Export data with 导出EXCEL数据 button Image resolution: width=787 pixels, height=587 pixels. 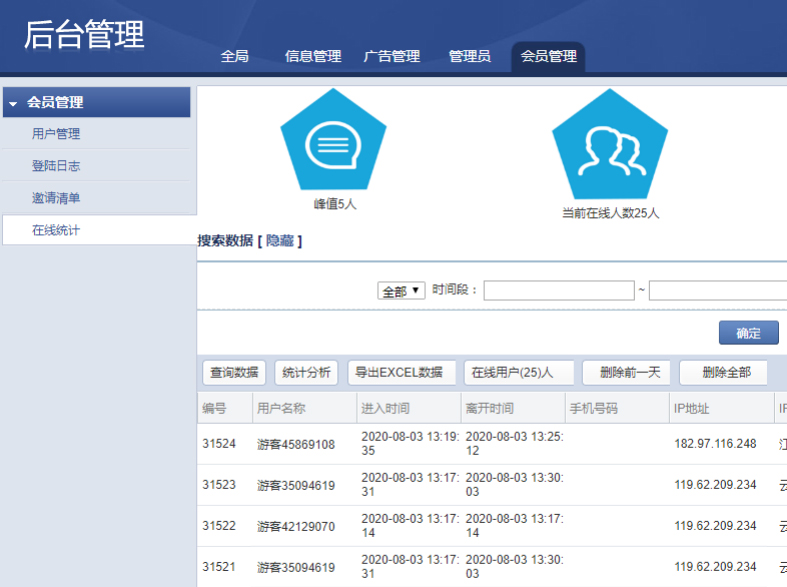pyautogui.click(x=402, y=373)
